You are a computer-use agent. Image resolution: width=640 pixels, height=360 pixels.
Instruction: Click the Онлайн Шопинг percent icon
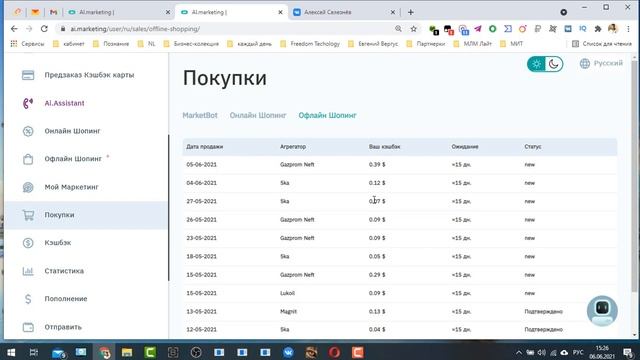(x=28, y=131)
